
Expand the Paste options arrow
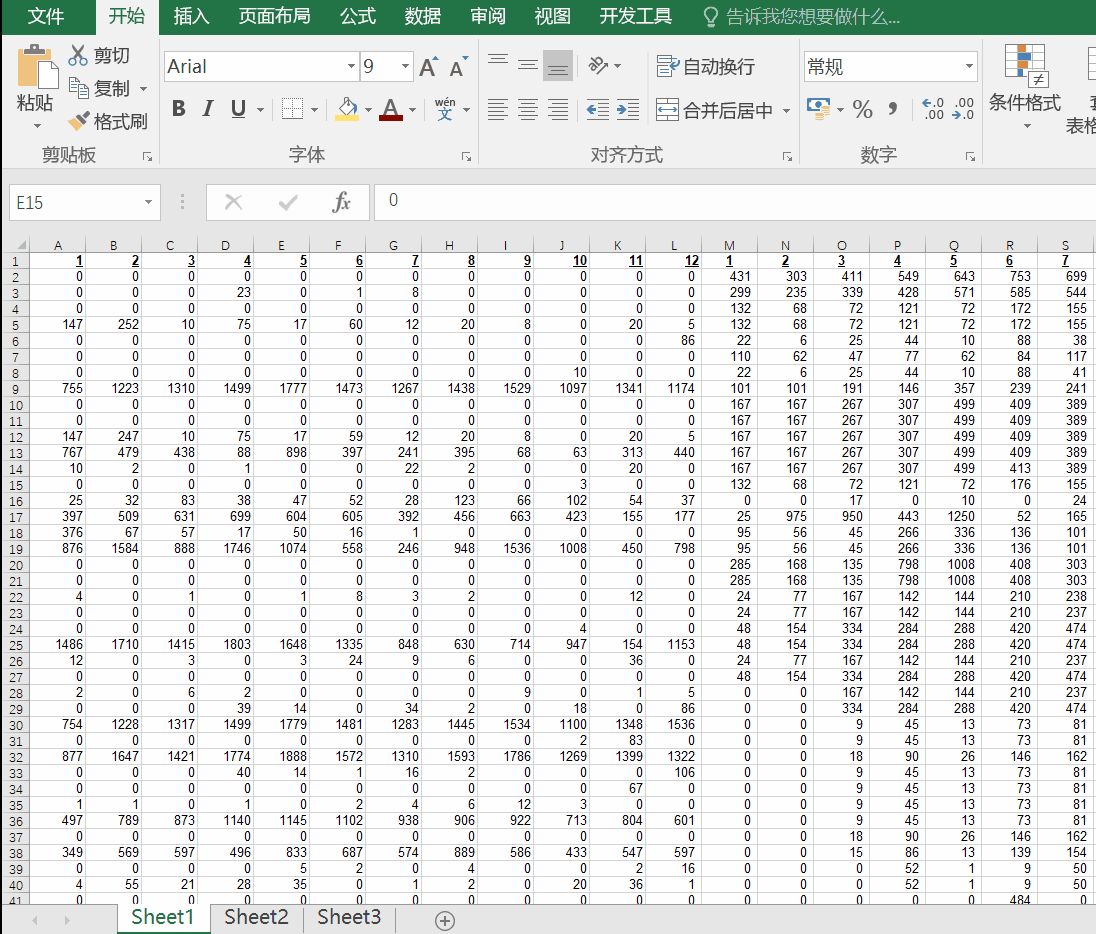(37, 126)
